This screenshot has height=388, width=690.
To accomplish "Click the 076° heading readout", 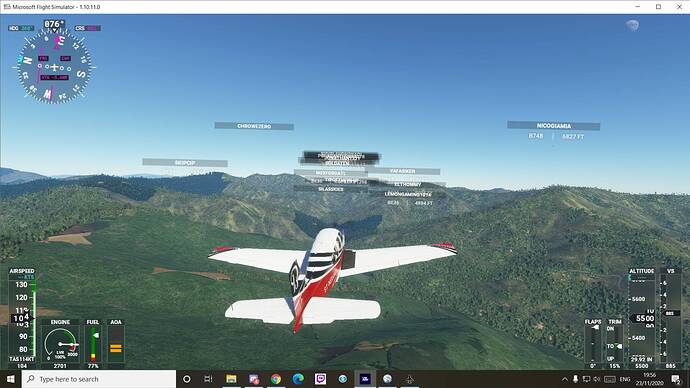I will 54,24.
